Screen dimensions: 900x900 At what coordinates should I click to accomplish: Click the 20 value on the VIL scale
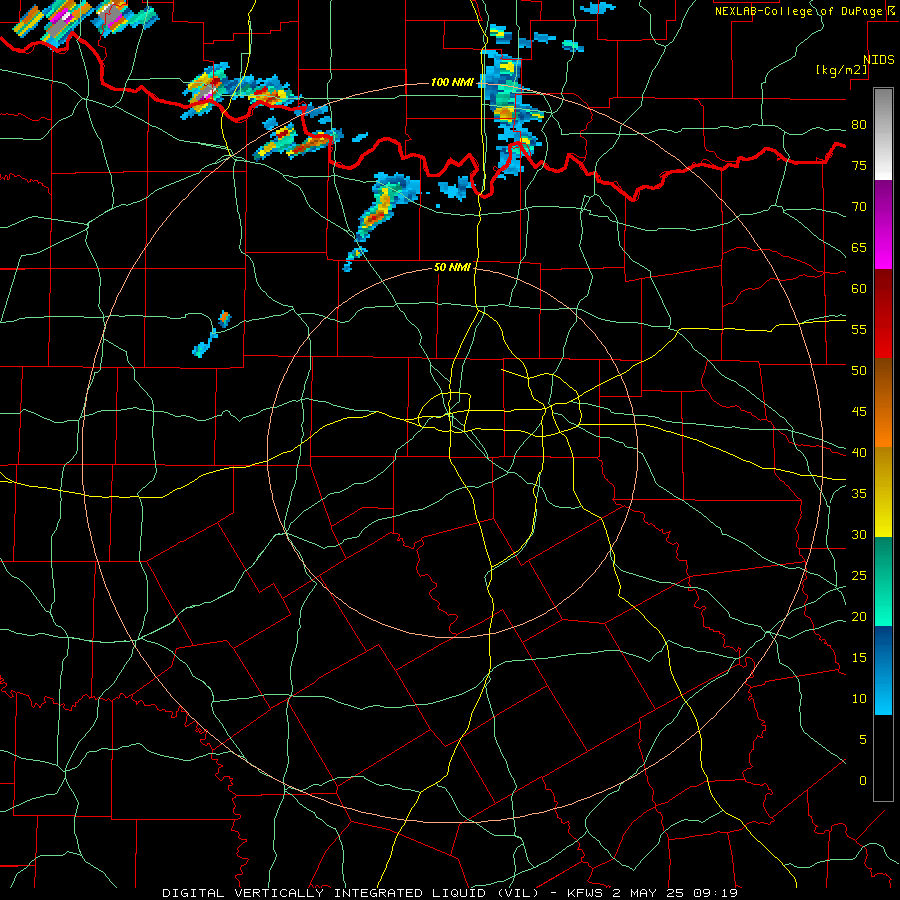(x=859, y=616)
